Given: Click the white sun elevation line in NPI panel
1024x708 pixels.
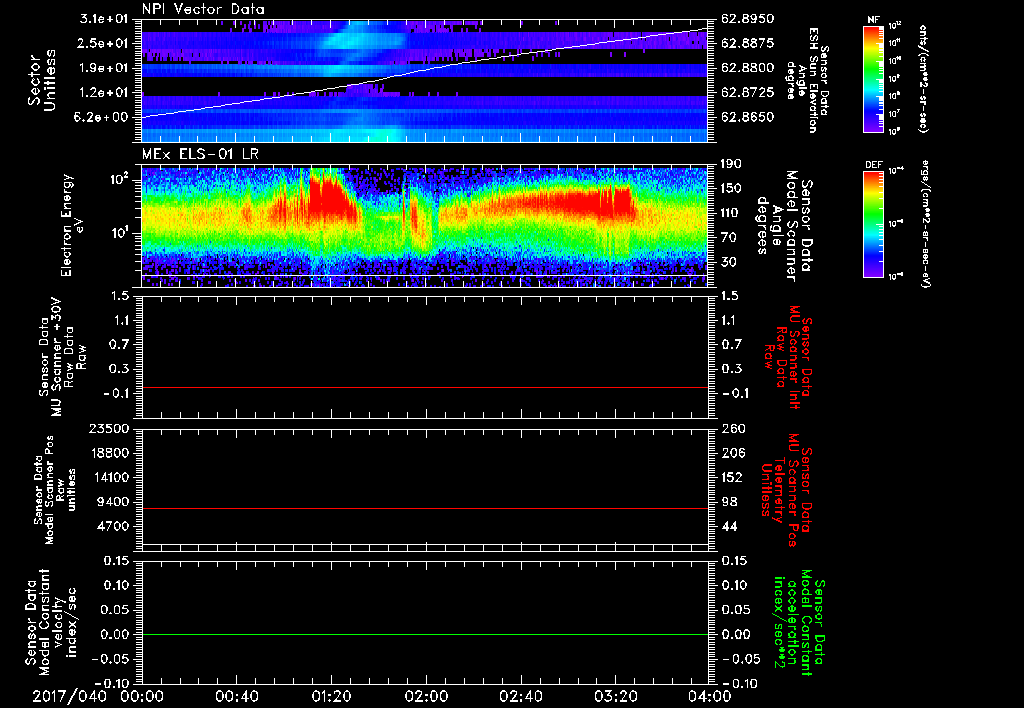Looking at the screenshot, I should [x=425, y=72].
